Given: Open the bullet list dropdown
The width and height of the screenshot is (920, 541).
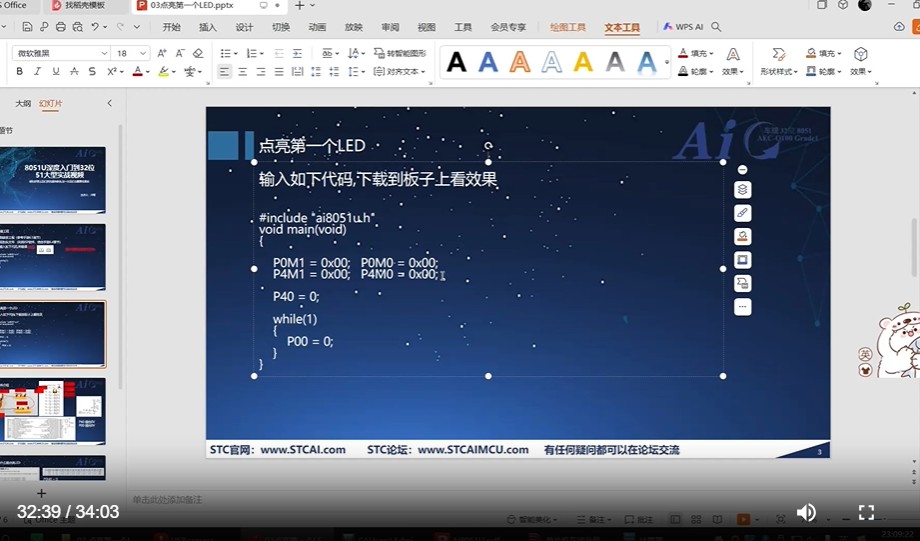Looking at the screenshot, I should click(x=235, y=53).
